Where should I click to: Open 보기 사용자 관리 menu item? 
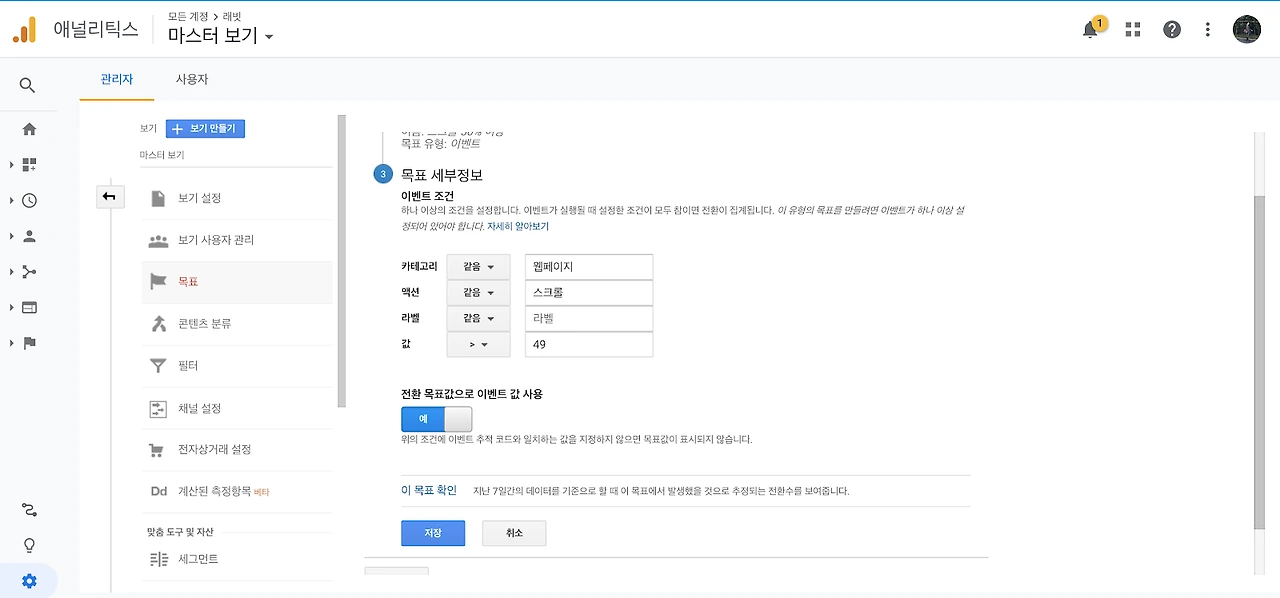tap(237, 240)
